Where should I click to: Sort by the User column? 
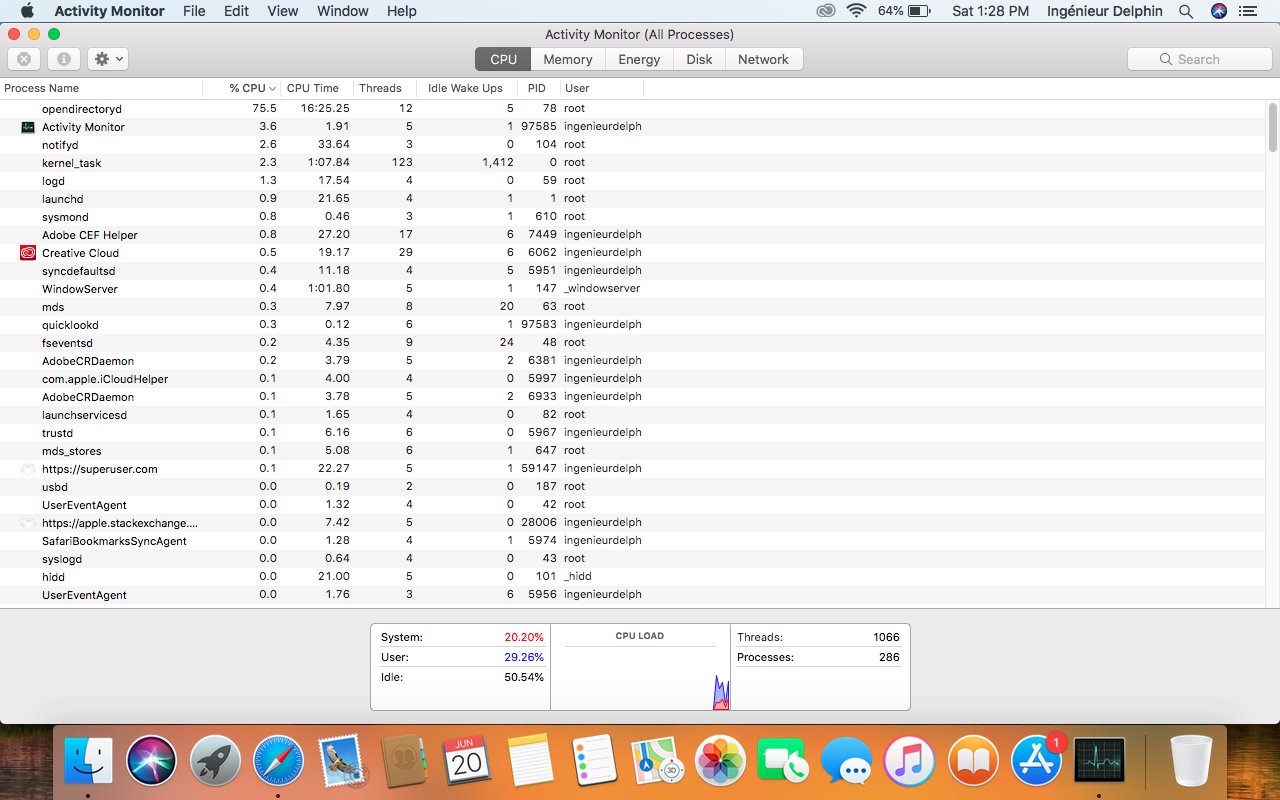point(600,88)
